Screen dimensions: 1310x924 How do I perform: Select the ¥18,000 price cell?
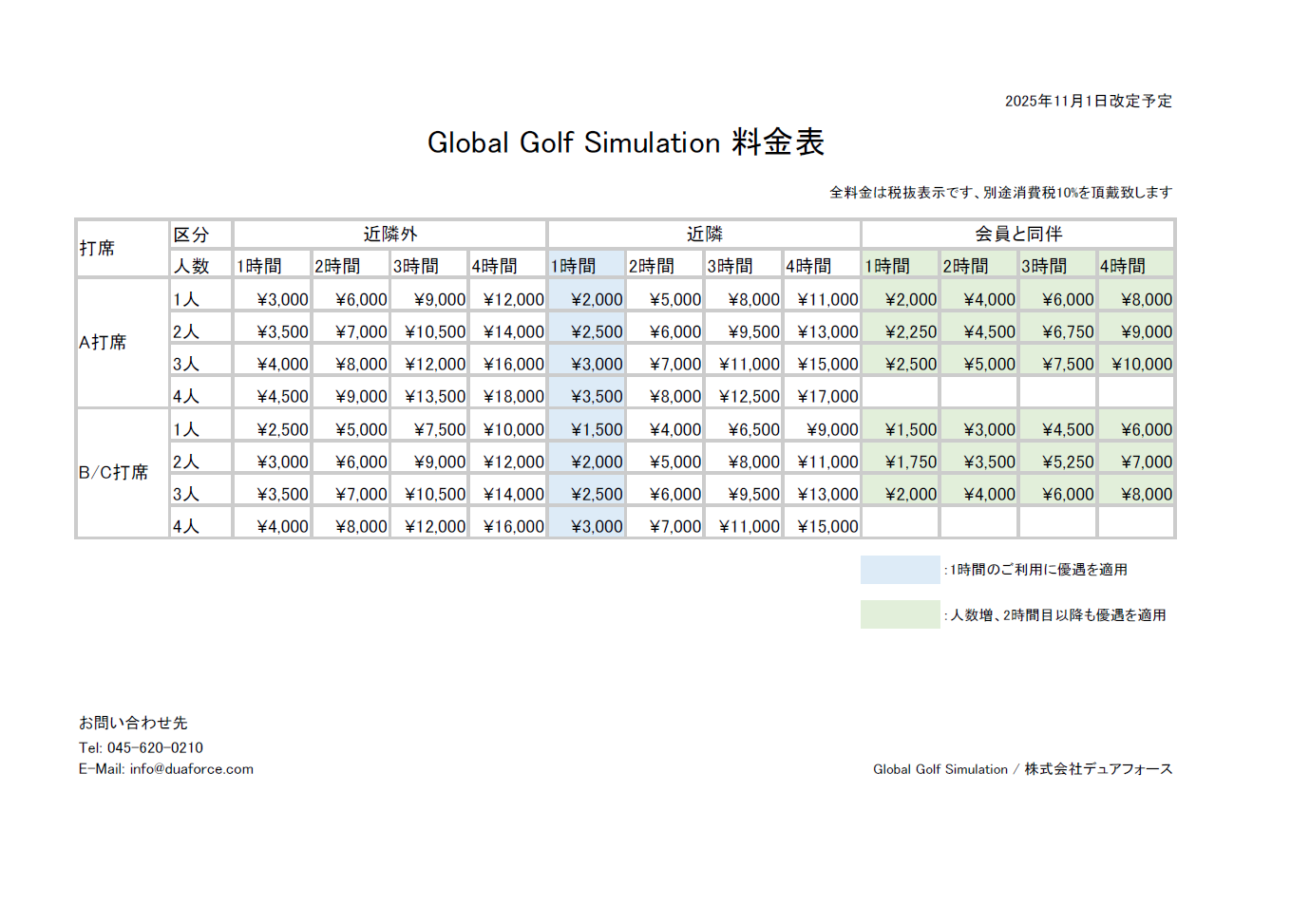pos(513,397)
